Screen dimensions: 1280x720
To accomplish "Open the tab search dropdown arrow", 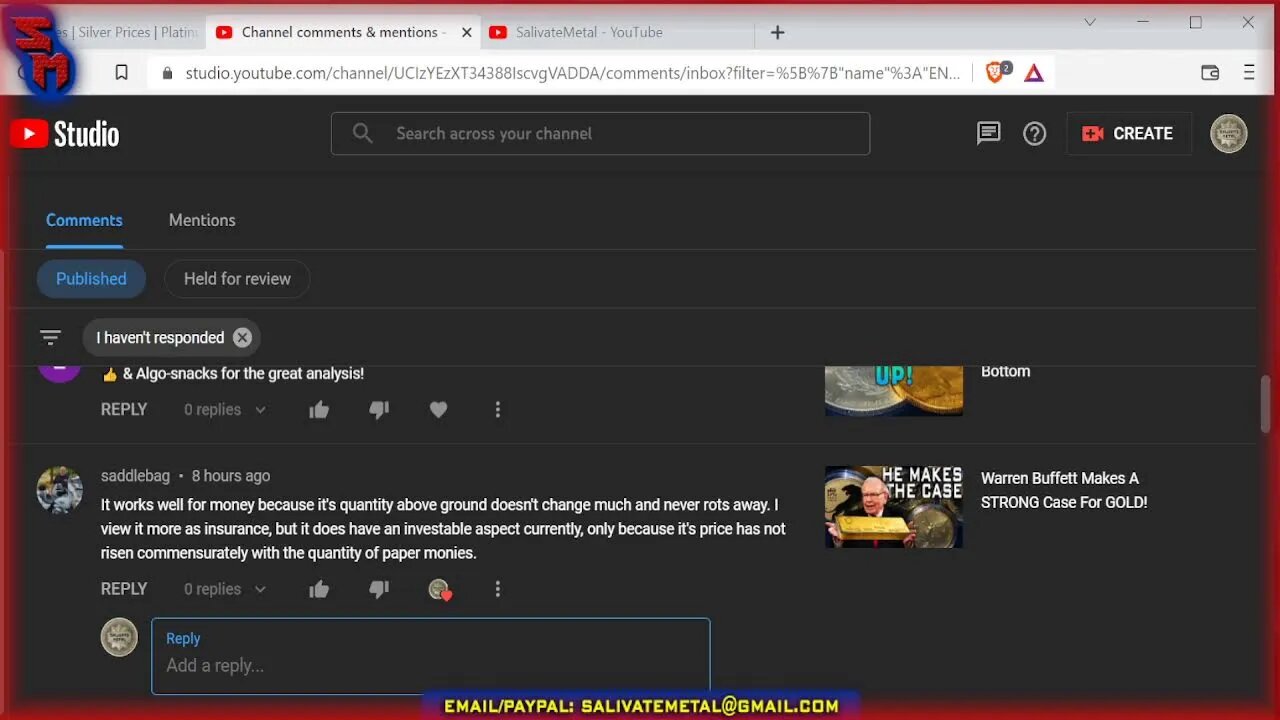I will tap(1090, 22).
